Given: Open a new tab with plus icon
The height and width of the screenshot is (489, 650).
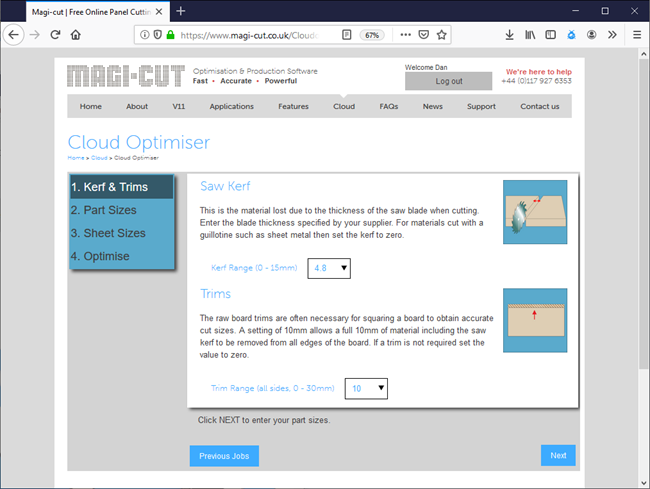Looking at the screenshot, I should (181, 11).
